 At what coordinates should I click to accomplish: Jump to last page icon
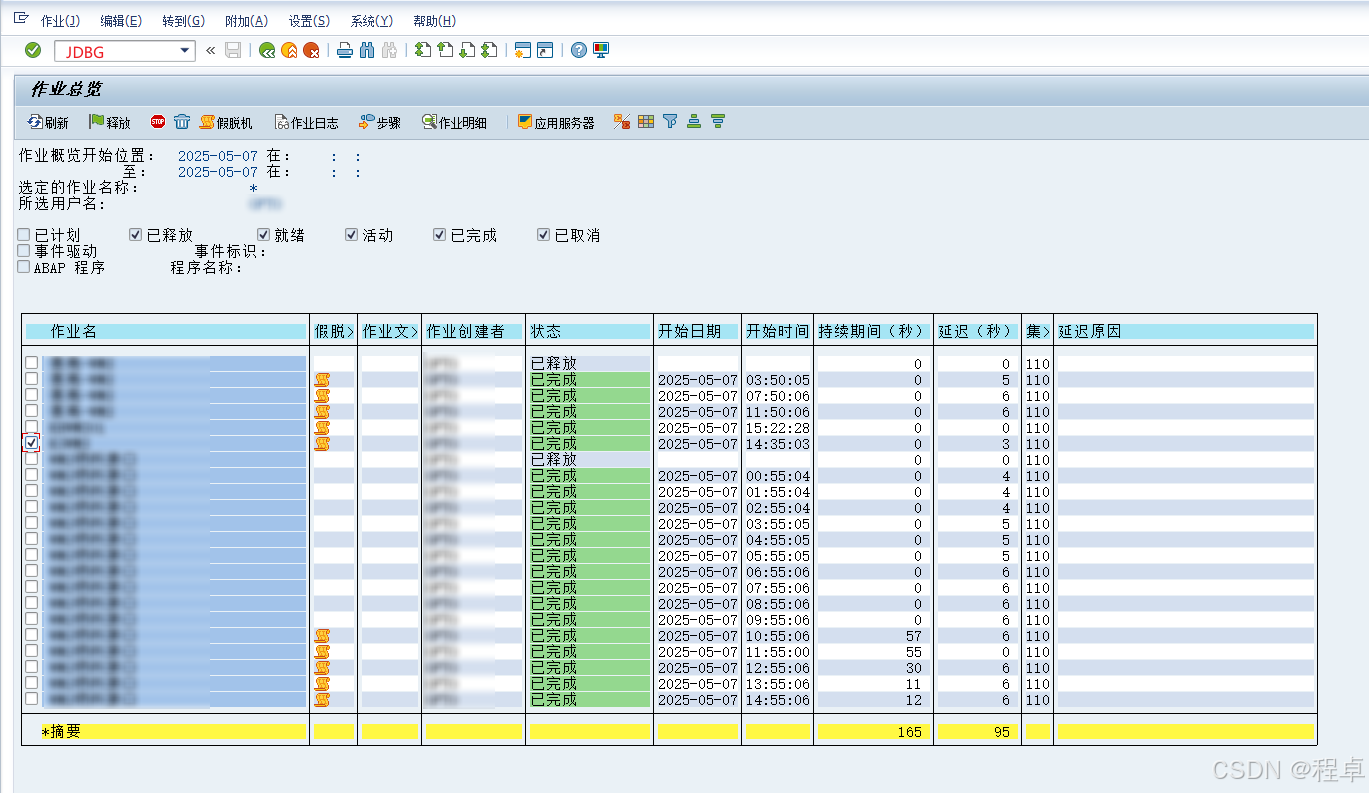point(489,50)
